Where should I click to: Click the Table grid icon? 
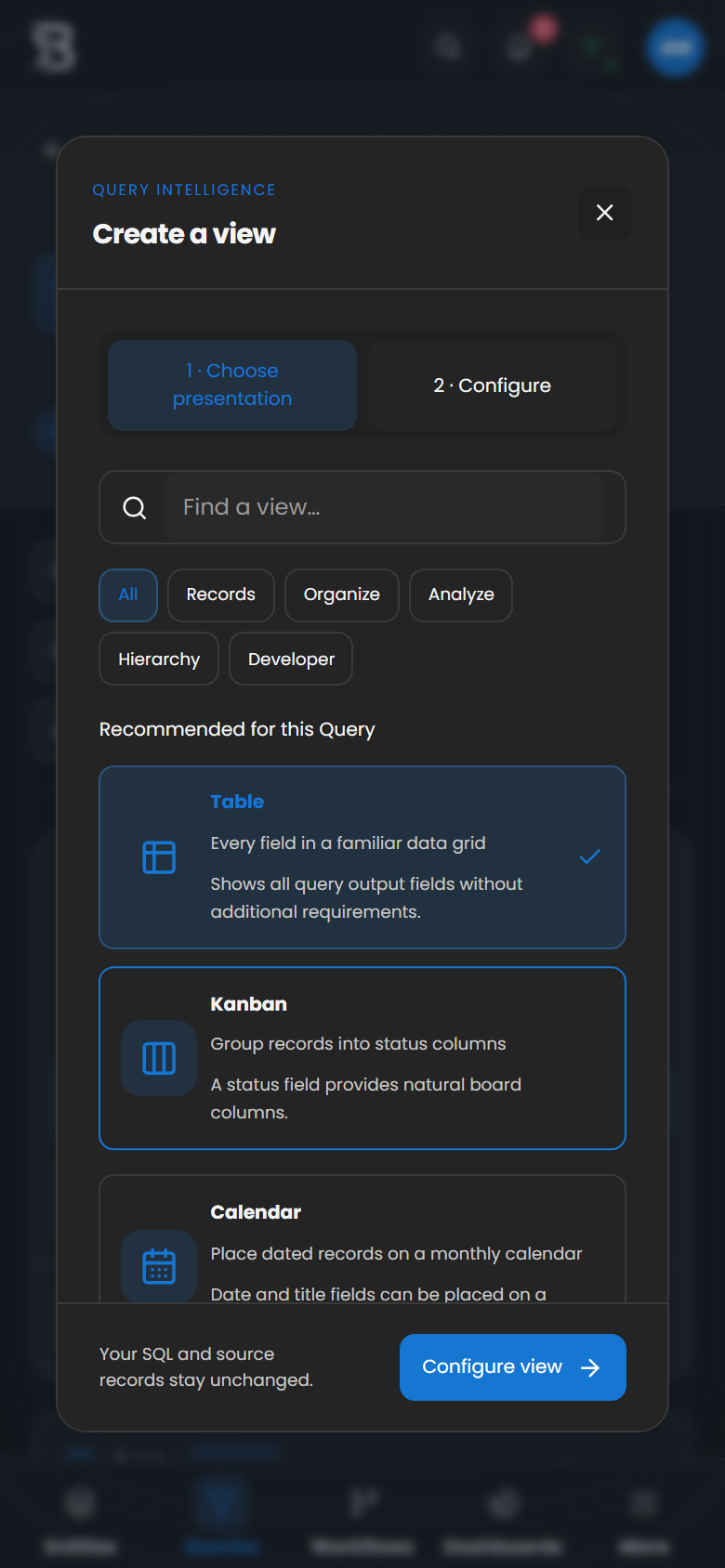point(159,856)
